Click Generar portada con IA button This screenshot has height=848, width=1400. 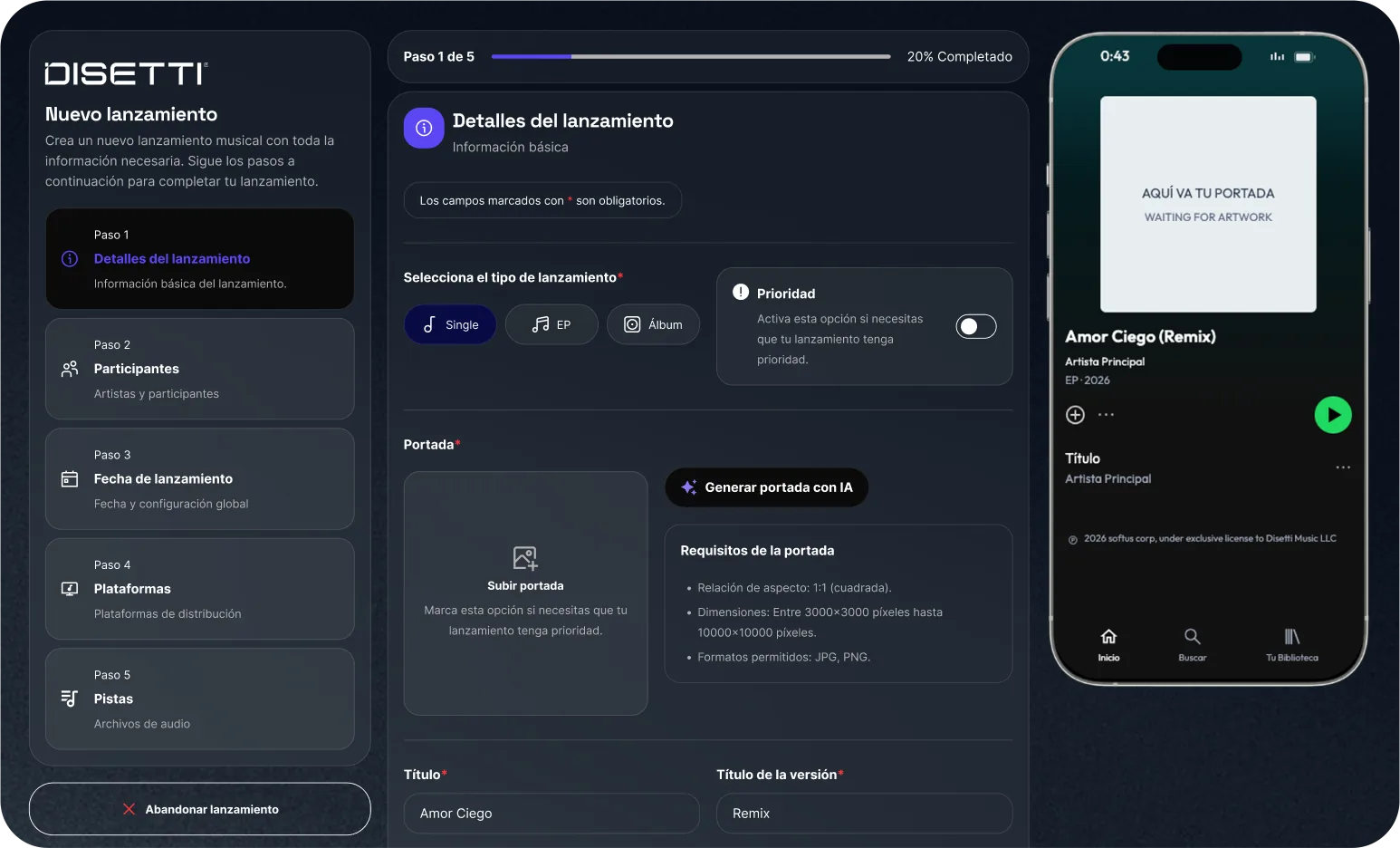pyautogui.click(x=766, y=487)
